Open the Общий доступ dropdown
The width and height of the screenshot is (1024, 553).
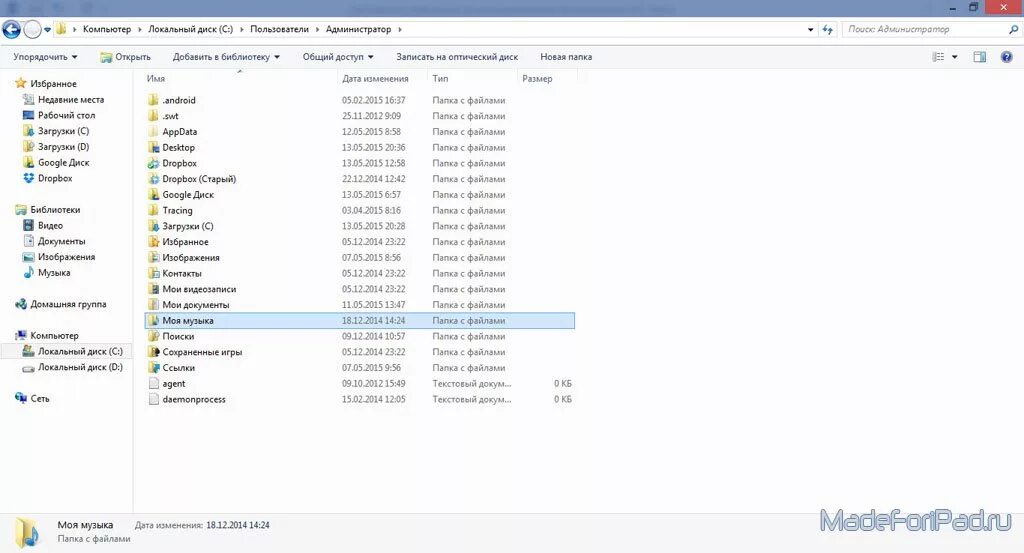[x=338, y=57]
